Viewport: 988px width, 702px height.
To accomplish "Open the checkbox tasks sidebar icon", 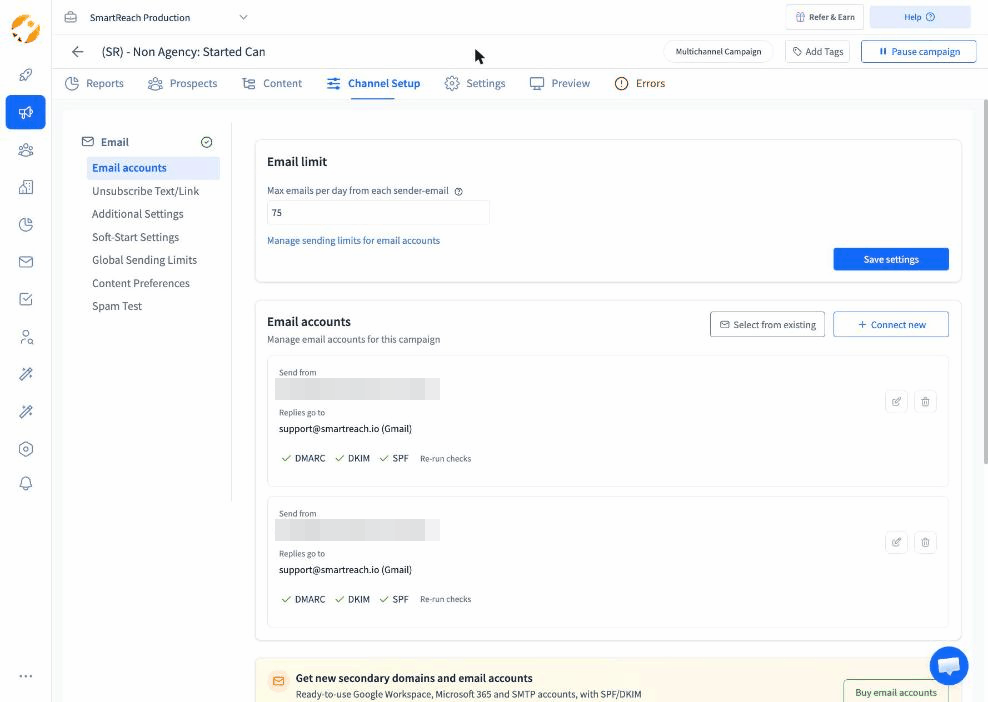I will pyautogui.click(x=26, y=299).
